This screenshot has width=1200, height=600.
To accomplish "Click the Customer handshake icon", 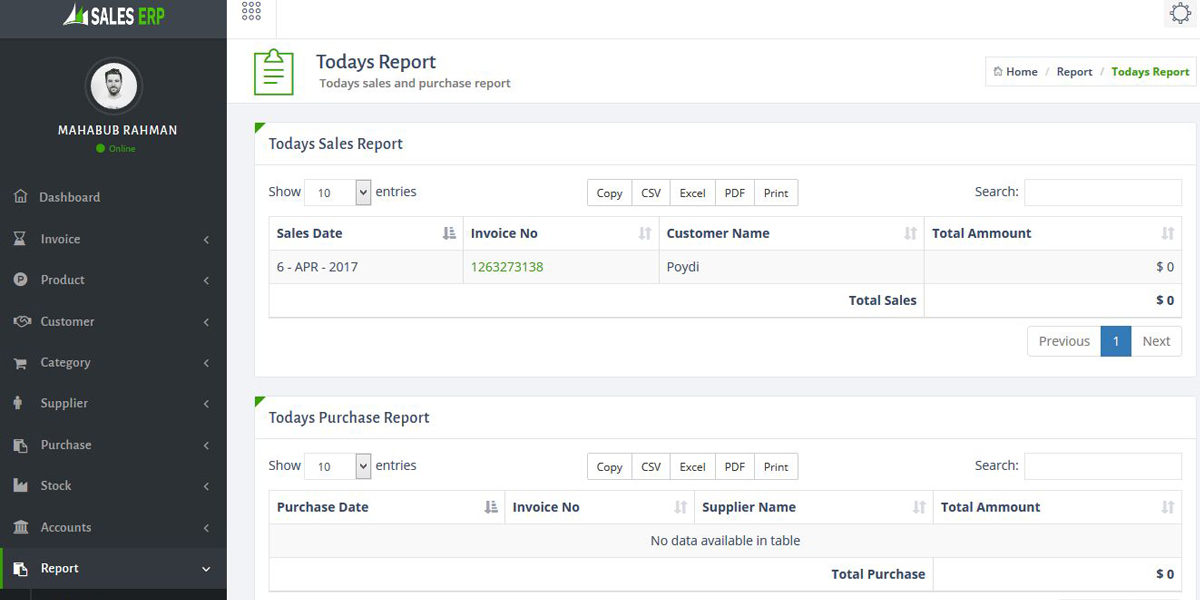I will [21, 321].
